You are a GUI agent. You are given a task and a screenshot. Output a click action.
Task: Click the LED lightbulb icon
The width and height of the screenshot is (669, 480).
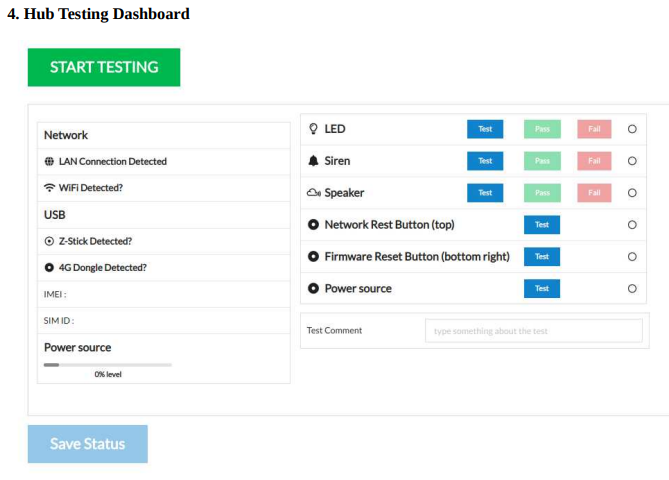313,129
